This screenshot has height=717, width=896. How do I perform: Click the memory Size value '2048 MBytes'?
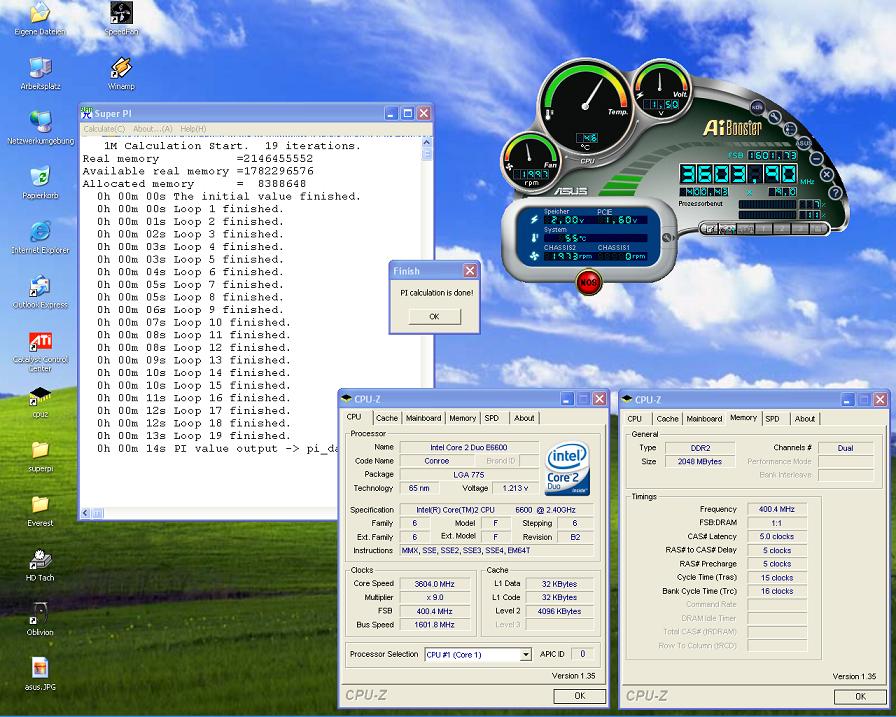tap(700, 462)
